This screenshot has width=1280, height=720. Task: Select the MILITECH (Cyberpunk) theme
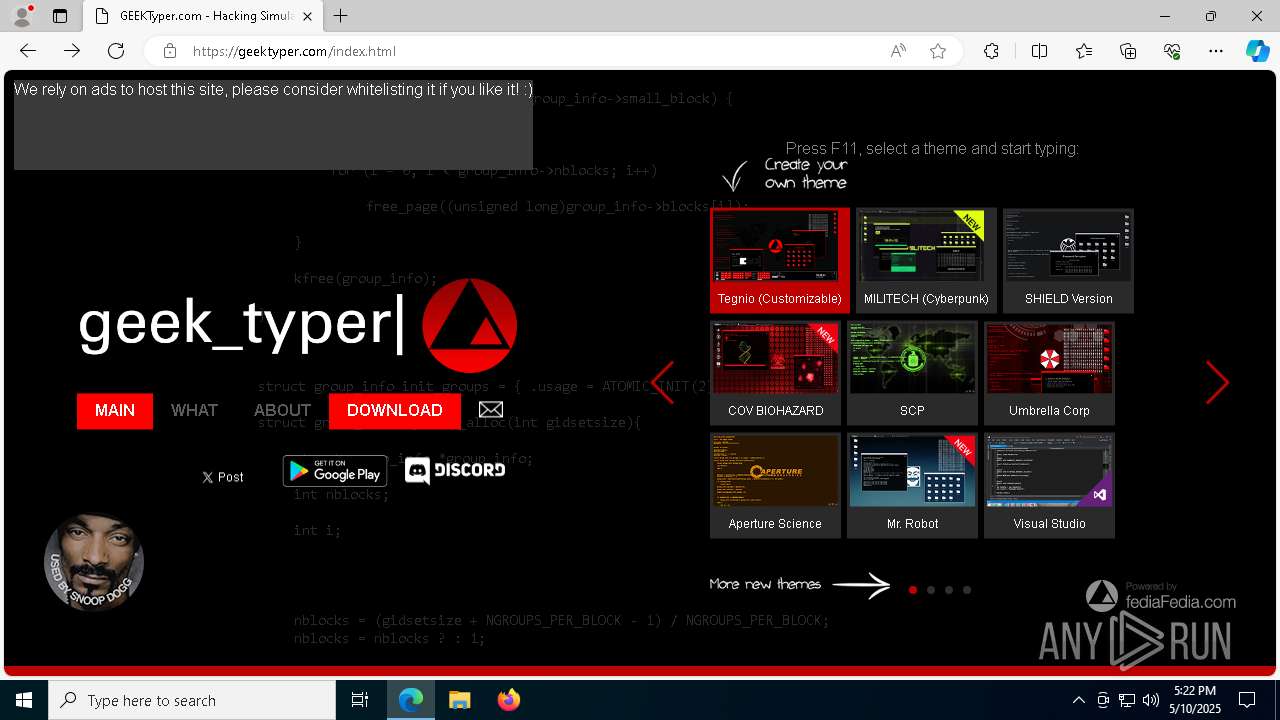click(x=926, y=260)
